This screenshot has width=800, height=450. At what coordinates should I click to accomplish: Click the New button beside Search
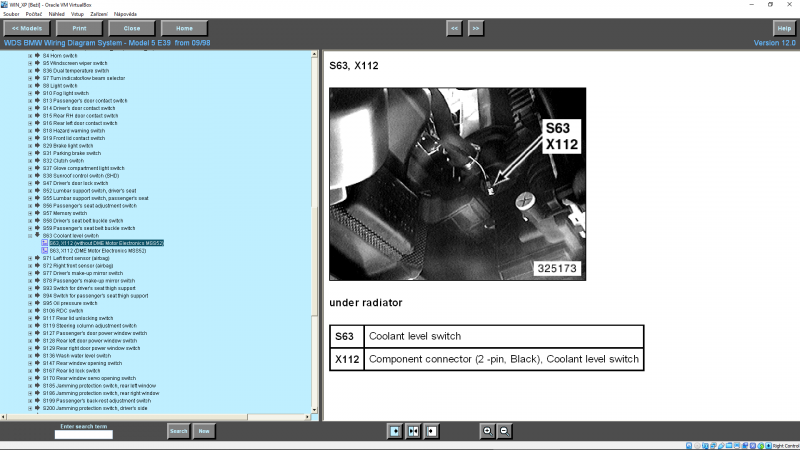pyautogui.click(x=204, y=431)
